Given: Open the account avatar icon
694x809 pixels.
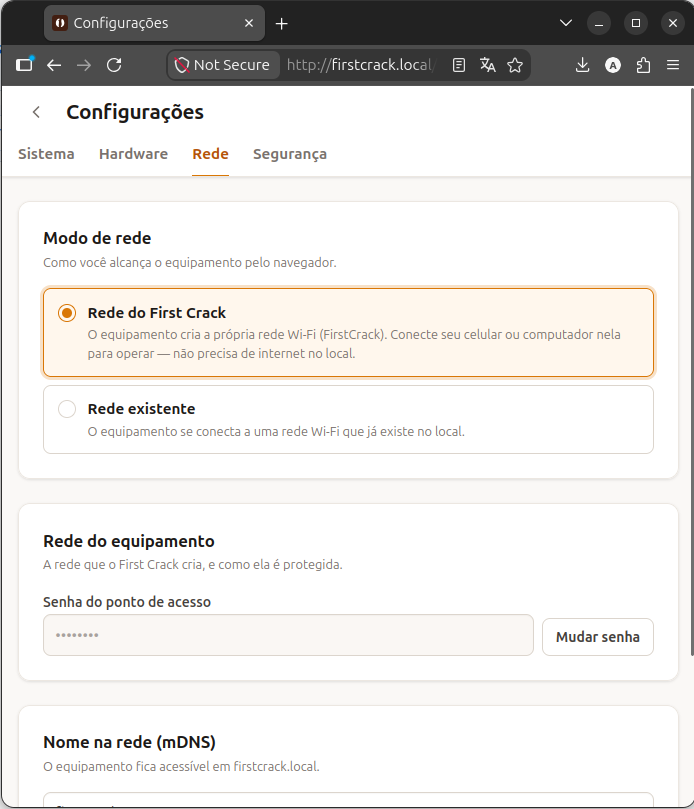Looking at the screenshot, I should click(x=612, y=65).
